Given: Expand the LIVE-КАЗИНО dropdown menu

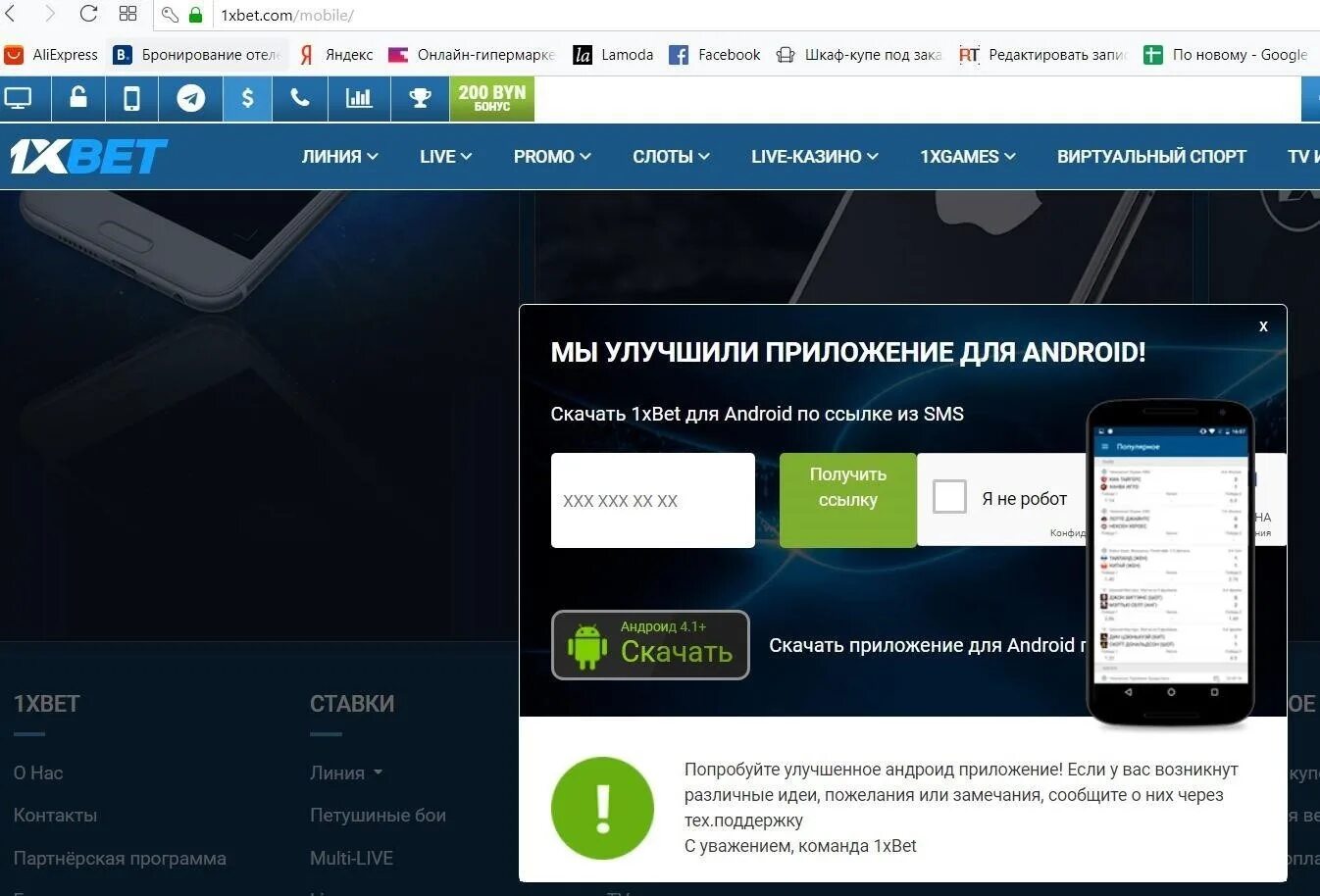Looking at the screenshot, I should pyautogui.click(x=815, y=156).
